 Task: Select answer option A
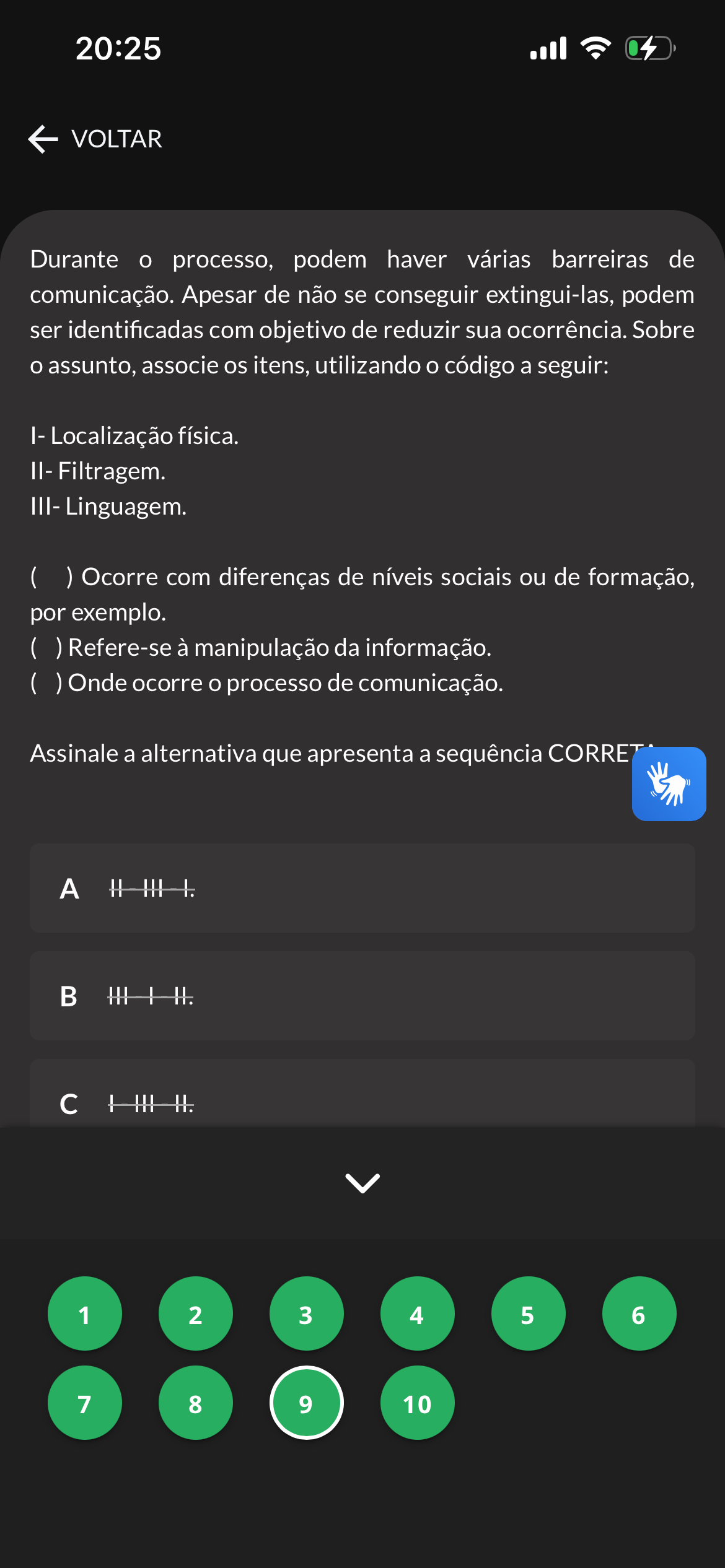362,888
